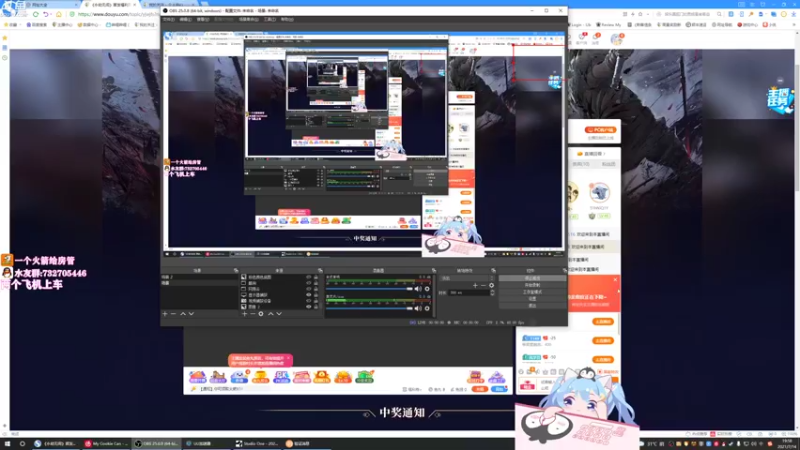Move scene down with arrow icon

pyautogui.click(x=191, y=314)
